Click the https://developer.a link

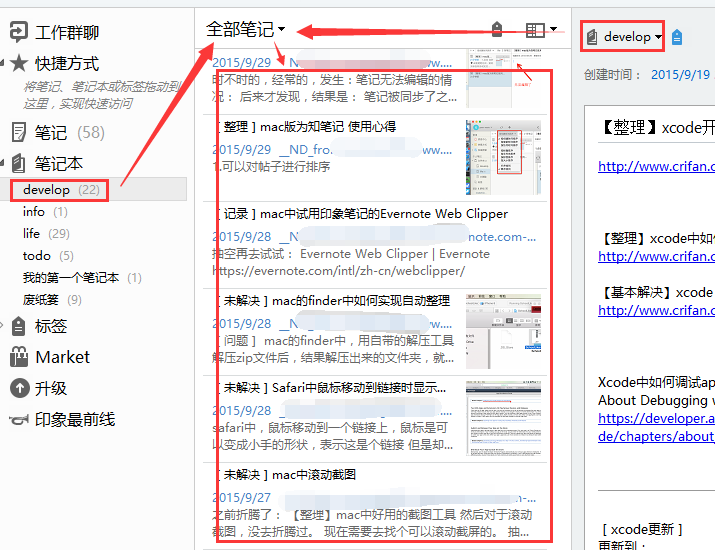(656, 419)
